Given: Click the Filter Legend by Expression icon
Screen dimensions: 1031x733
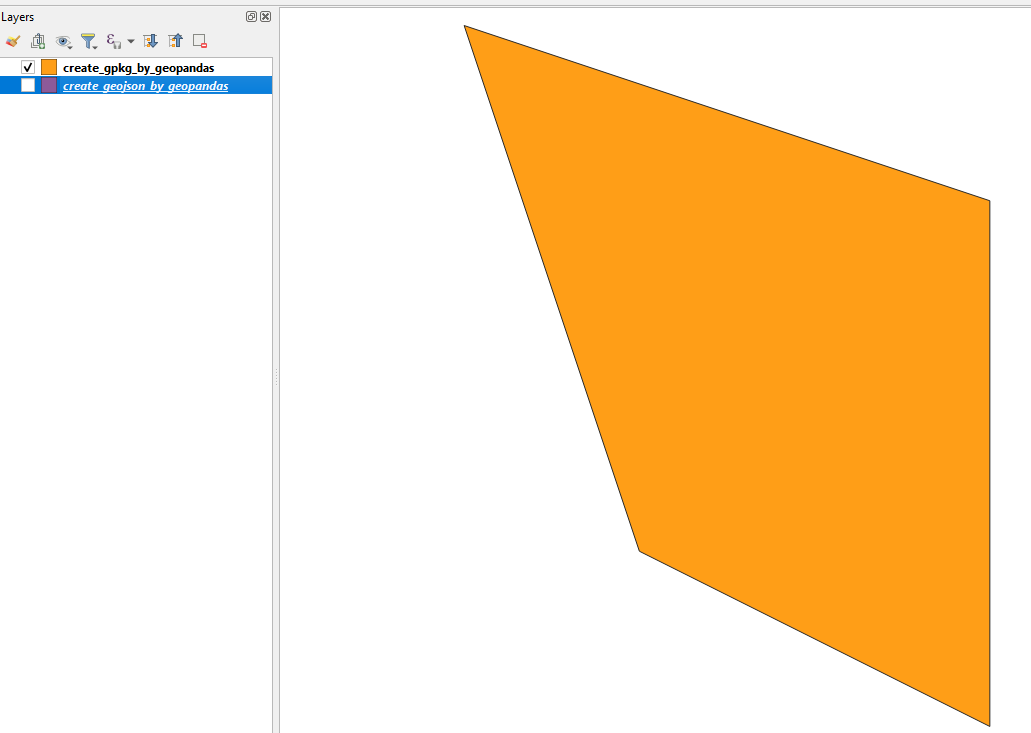Looking at the screenshot, I should pos(113,41).
